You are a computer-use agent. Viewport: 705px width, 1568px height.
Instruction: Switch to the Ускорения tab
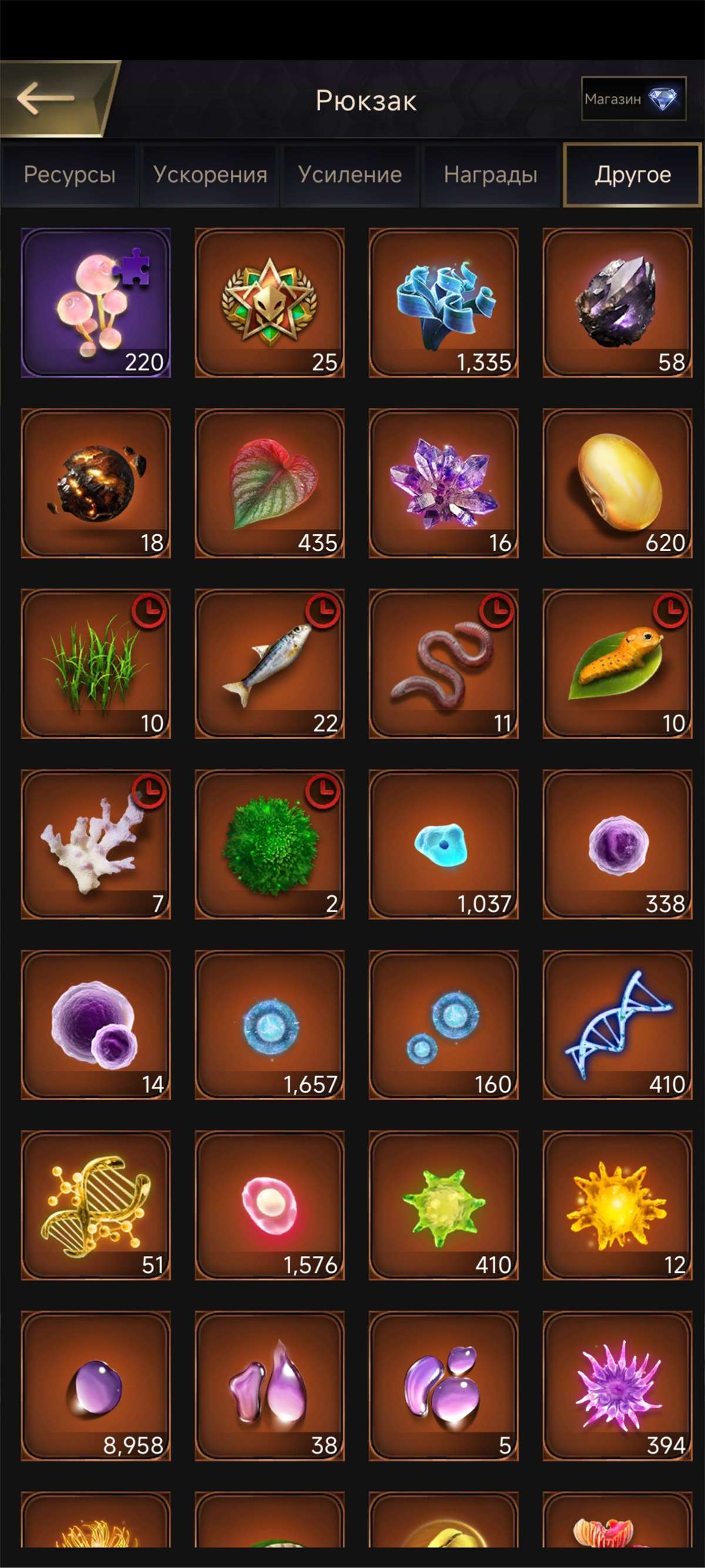coord(210,175)
